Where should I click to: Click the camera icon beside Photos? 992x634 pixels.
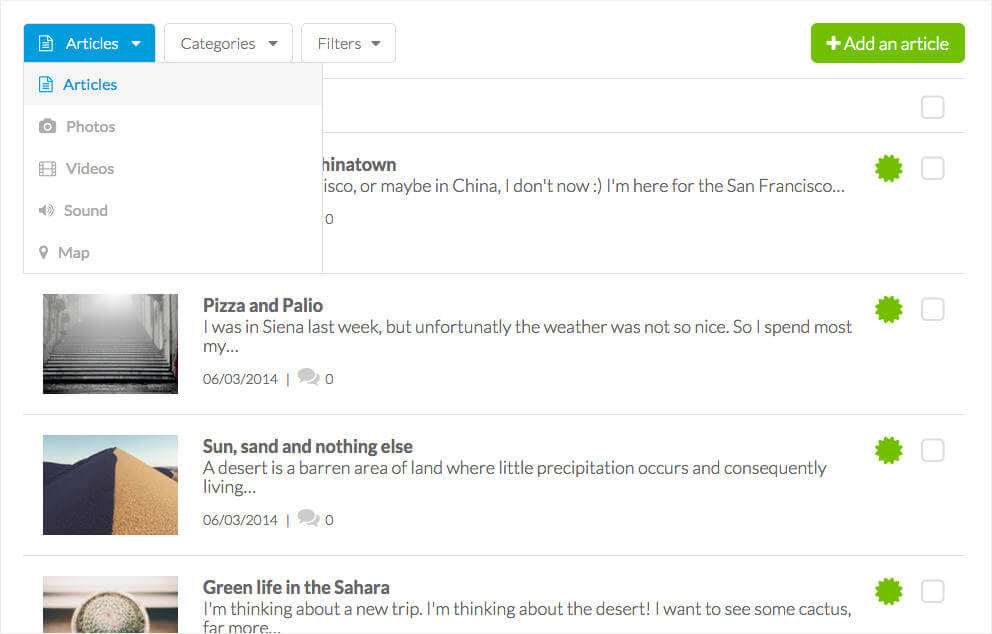tap(47, 127)
